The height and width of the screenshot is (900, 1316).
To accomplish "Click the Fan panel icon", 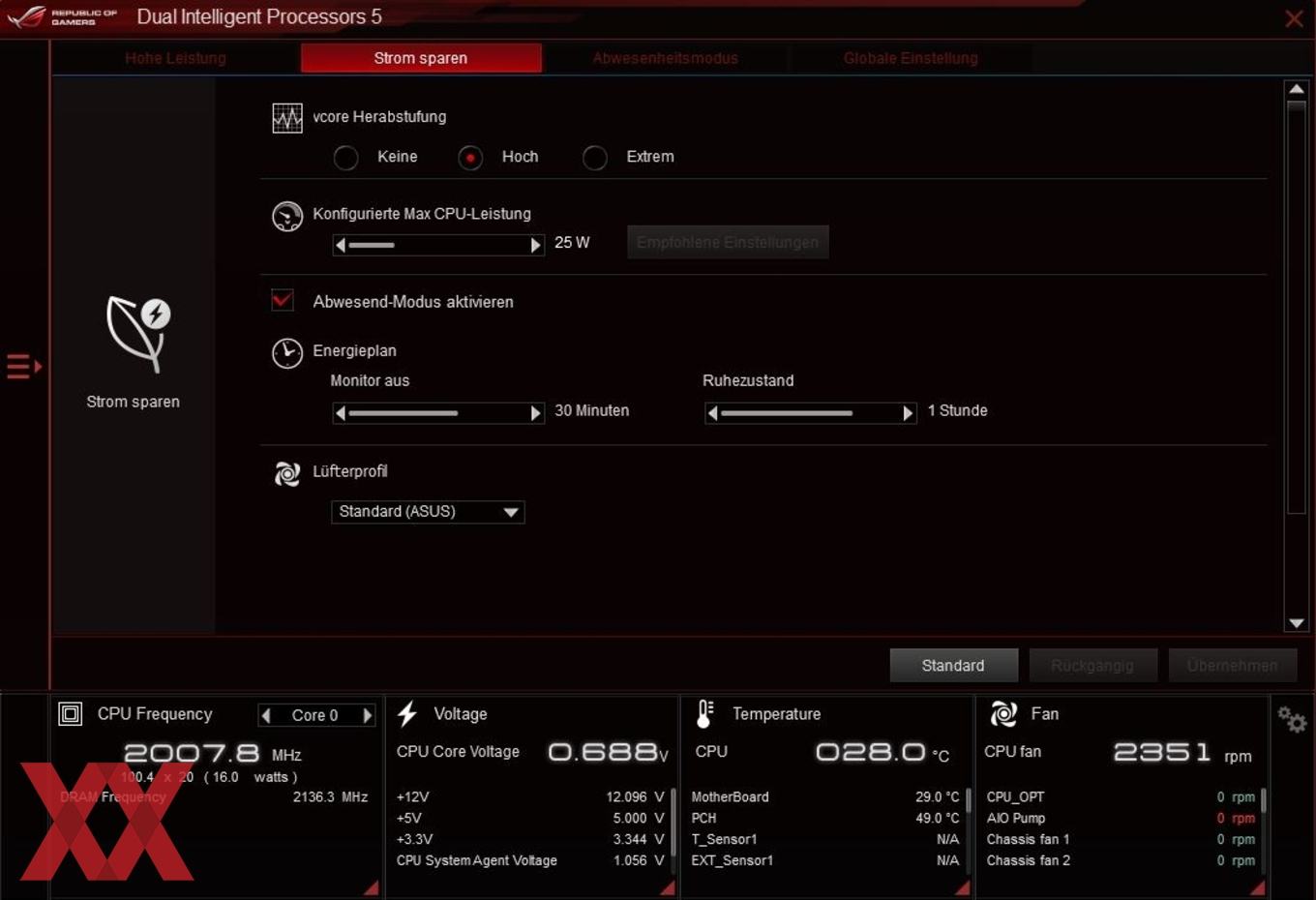I will tap(1003, 714).
